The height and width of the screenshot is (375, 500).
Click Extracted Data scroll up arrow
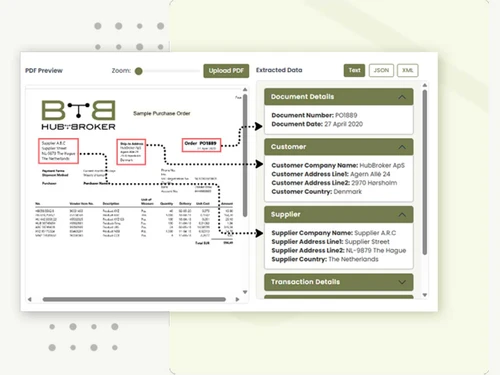tap(425, 85)
